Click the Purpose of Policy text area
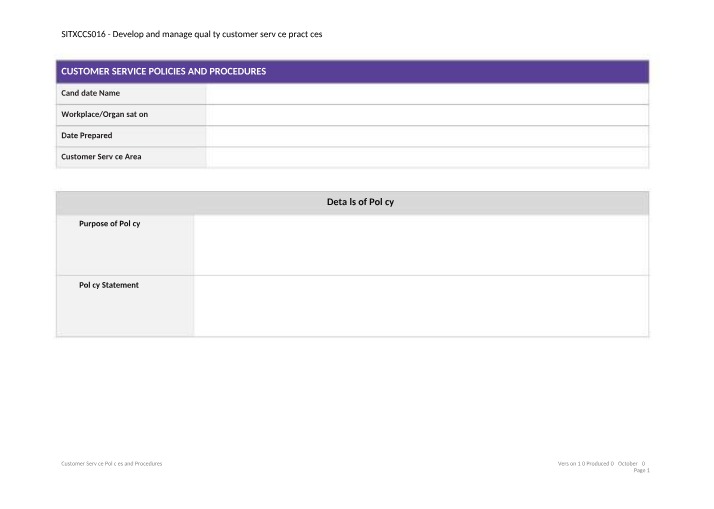The image size is (714, 509). 421,245
